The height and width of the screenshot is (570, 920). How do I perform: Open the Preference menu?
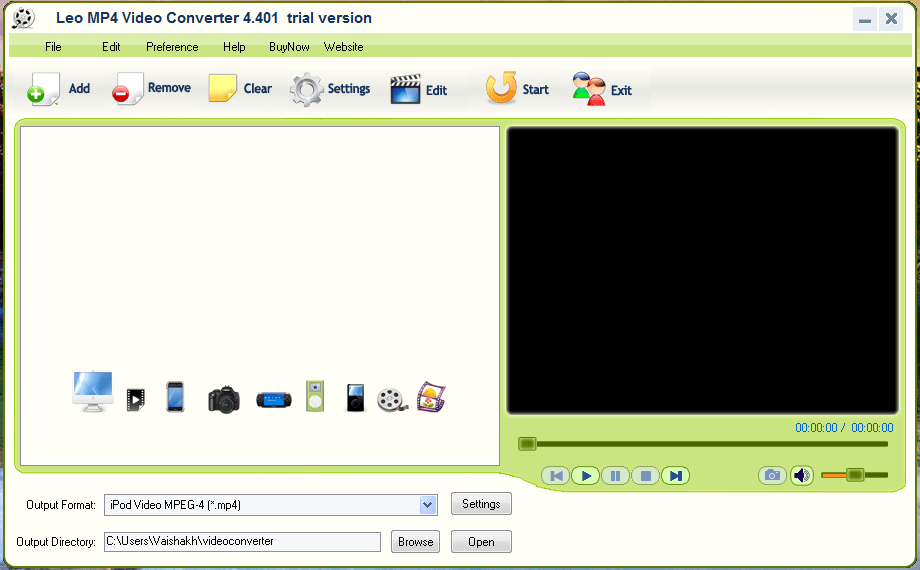click(172, 47)
